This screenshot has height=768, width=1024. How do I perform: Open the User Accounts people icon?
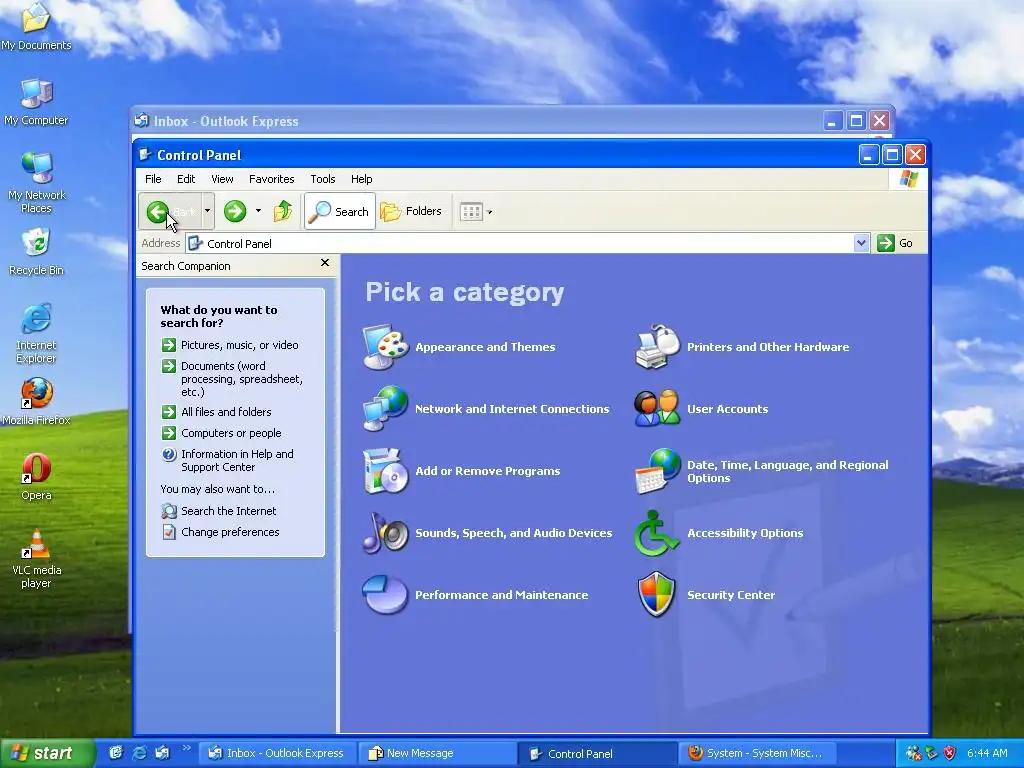click(658, 408)
